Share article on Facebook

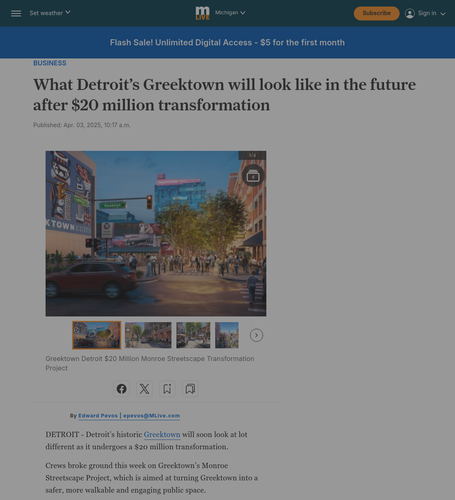click(x=122, y=389)
